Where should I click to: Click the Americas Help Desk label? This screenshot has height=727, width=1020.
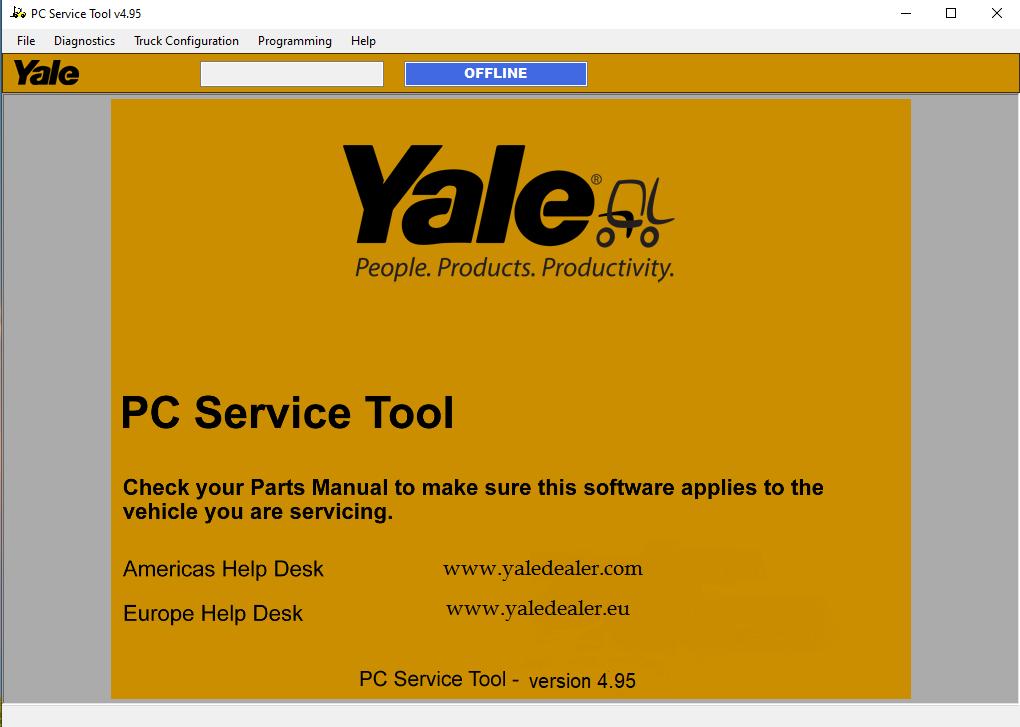pos(223,569)
